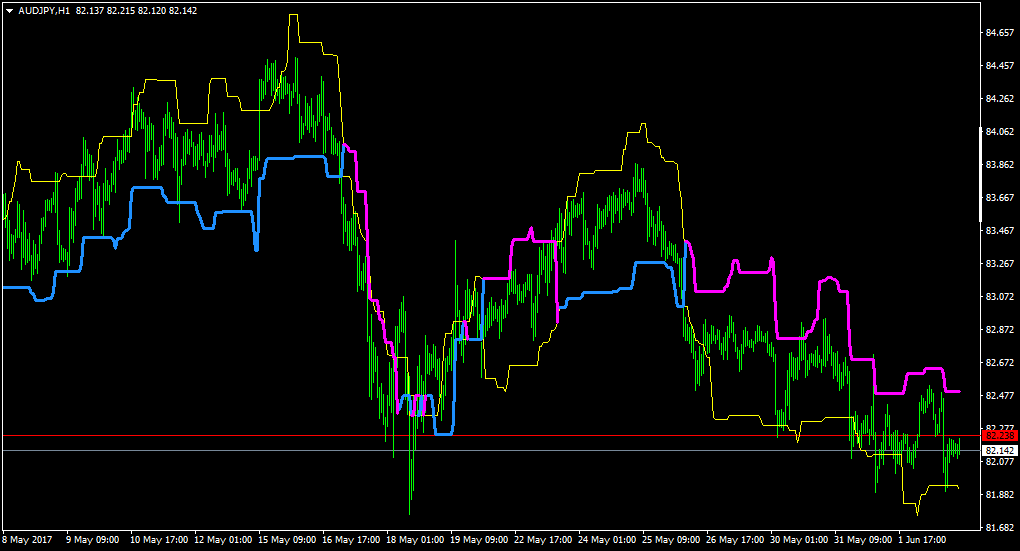
Task: Click the 22 May 17:00 time label
Action: click(x=543, y=540)
